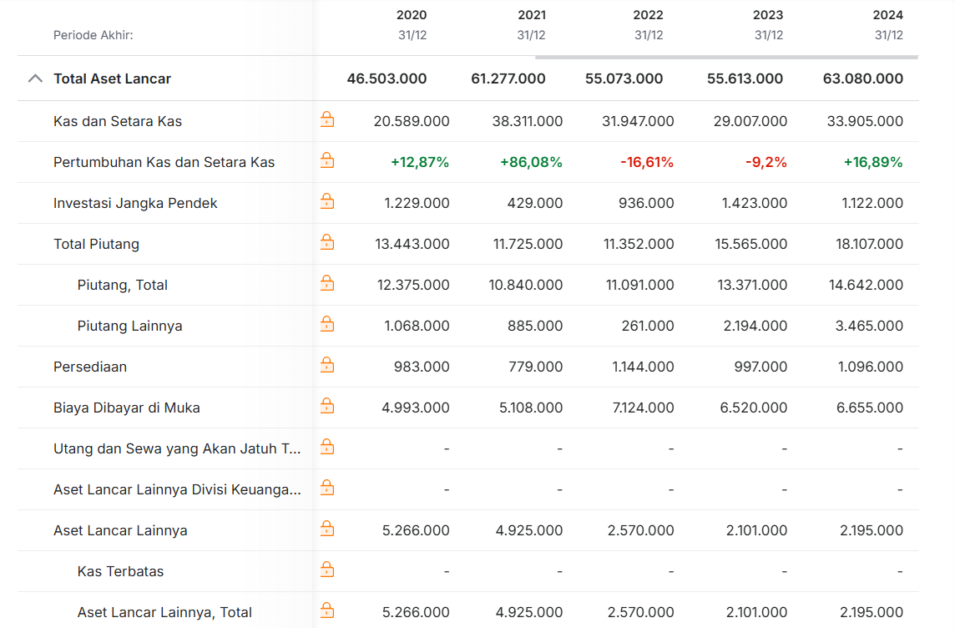Image resolution: width=955 pixels, height=628 pixels.
Task: Click lock icon beside Kas Terbatas
Action: pyautogui.click(x=327, y=570)
